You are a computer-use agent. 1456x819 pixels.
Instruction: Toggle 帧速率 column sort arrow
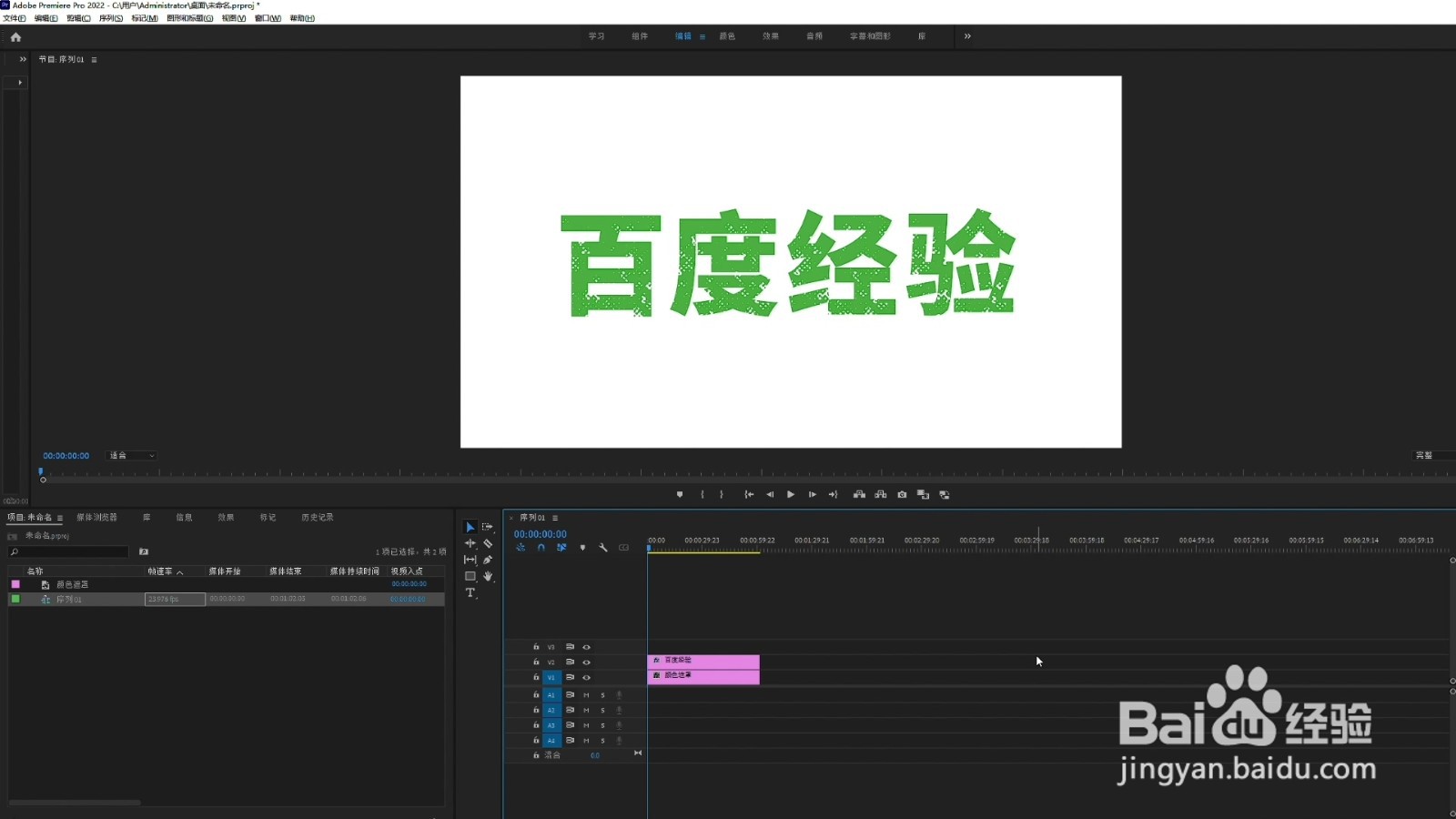[180, 572]
